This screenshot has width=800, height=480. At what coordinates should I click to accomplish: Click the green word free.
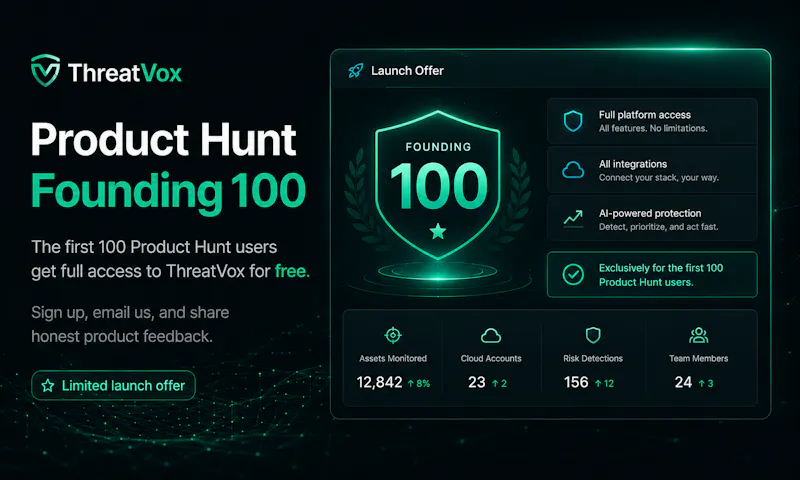coord(292,271)
